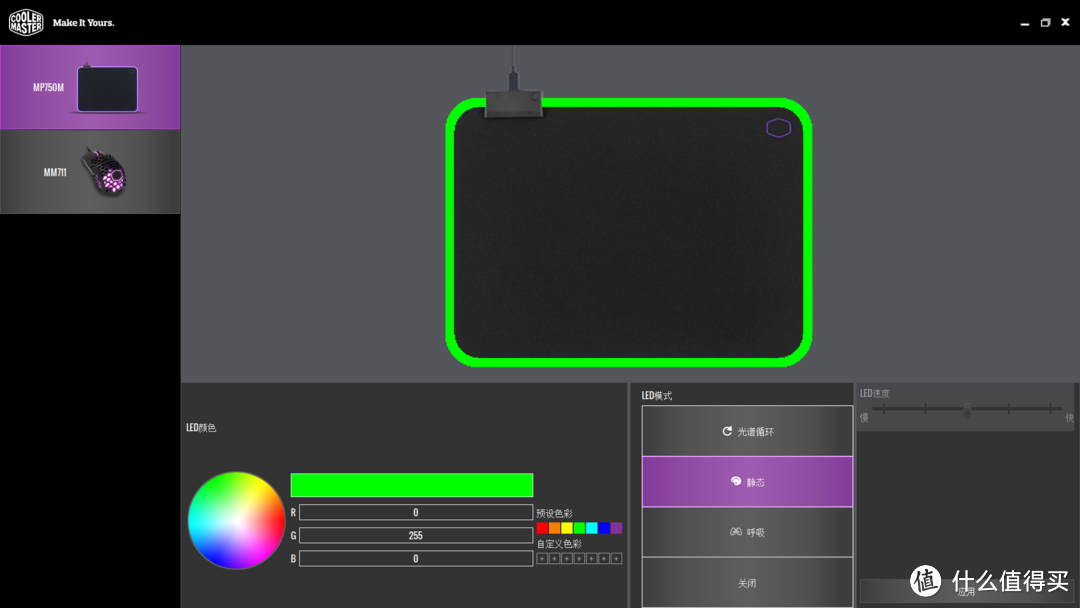Select the purple preset color

point(616,528)
